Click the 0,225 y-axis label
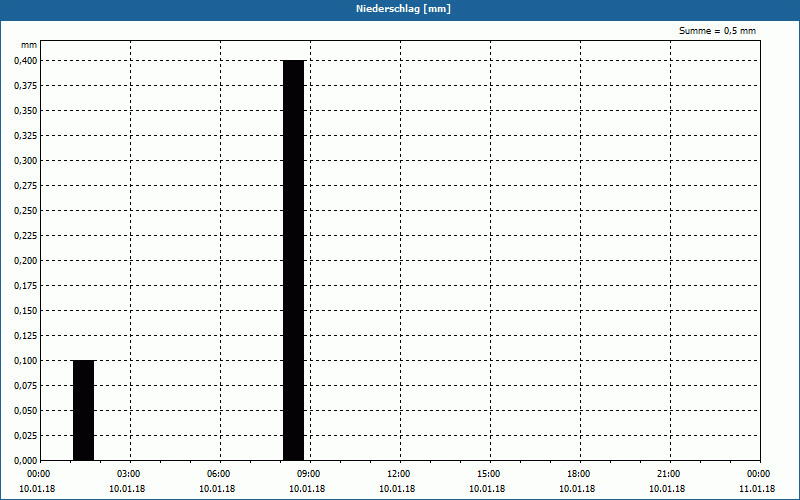800x500 pixels. [26, 236]
